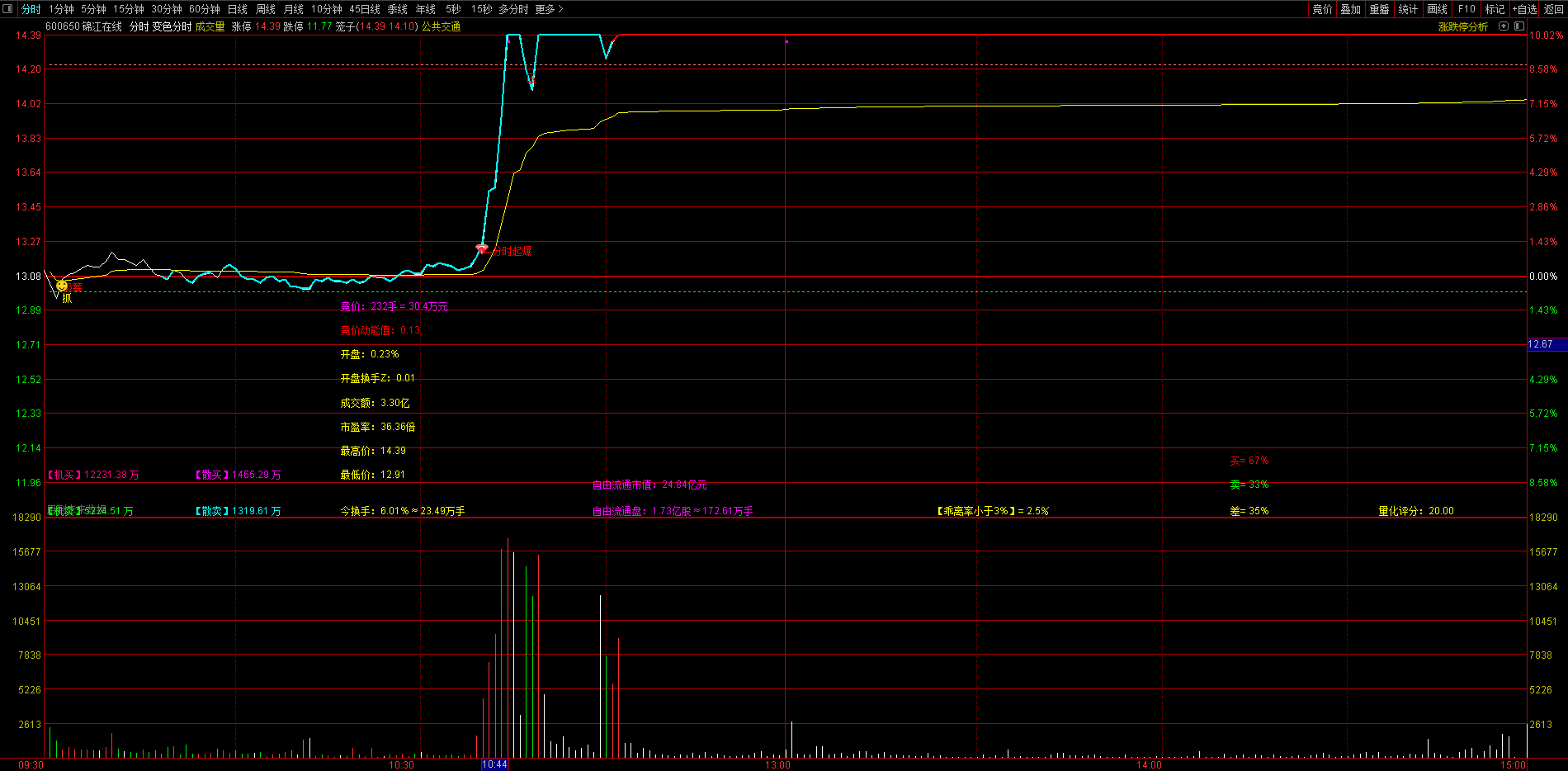This screenshot has width=1568, height=771.
Task: Select the 15秒 period tab
Action: tap(481, 9)
